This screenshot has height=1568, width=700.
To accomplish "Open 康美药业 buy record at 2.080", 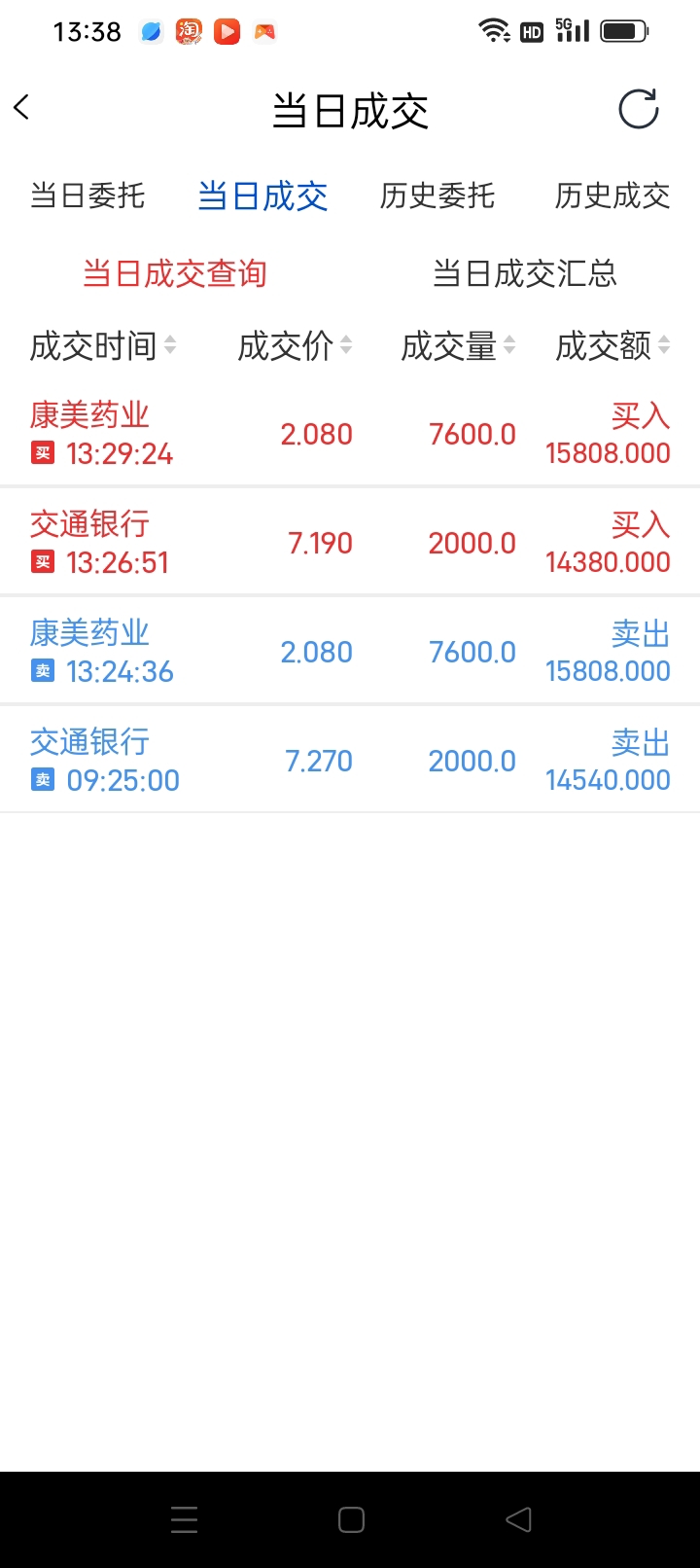I will pyautogui.click(x=350, y=434).
